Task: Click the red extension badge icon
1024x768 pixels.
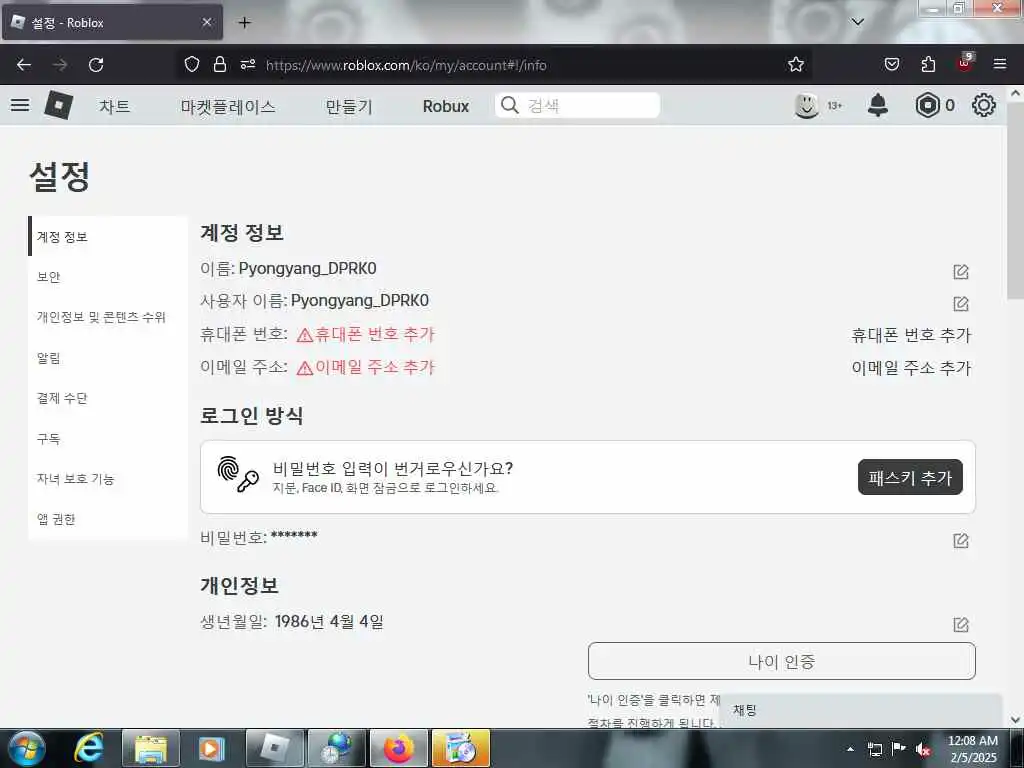Action: click(x=965, y=63)
